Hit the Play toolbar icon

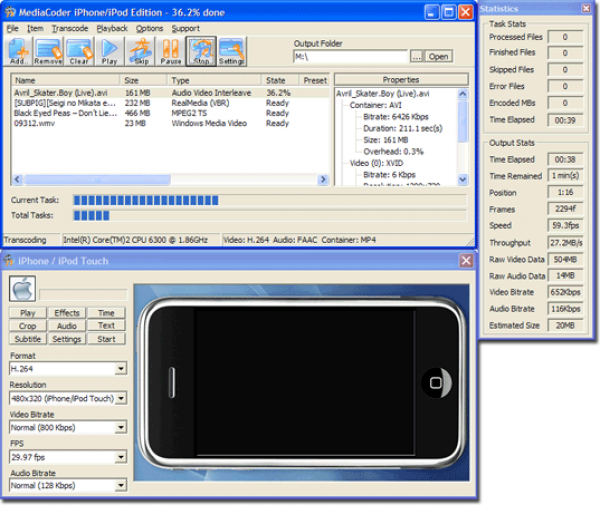[109, 50]
